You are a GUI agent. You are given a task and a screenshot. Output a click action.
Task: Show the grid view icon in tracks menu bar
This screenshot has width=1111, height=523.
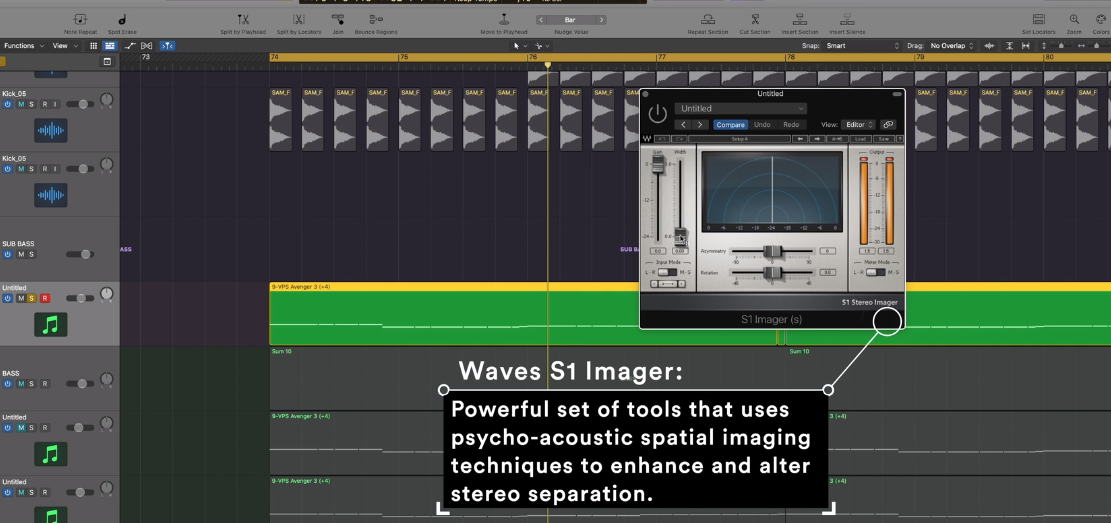[x=93, y=45]
